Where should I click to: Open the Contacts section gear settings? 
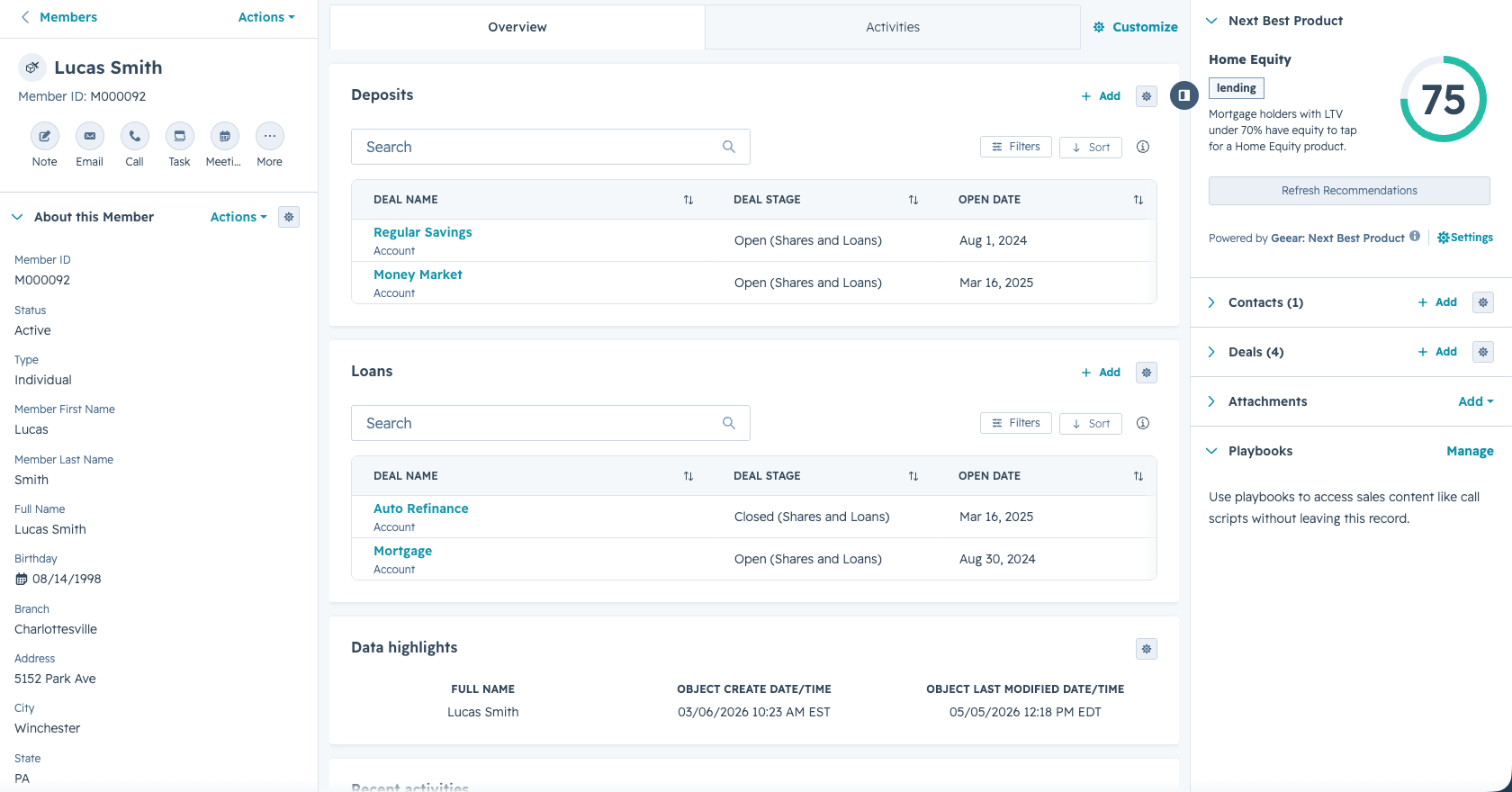pos(1483,302)
